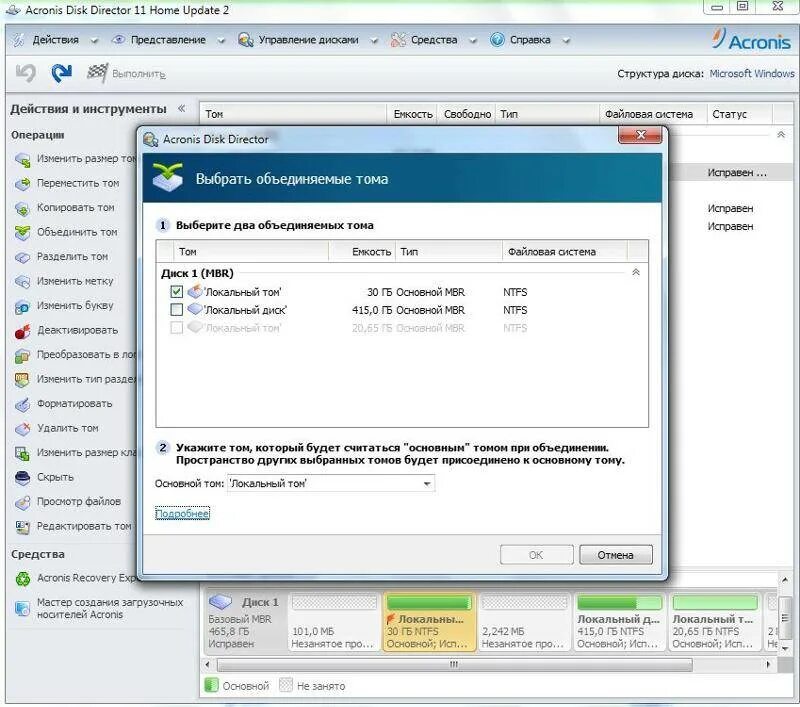This screenshot has height=707, width=800.
Task: Open the Действия menu dropdown arrow
Action: (x=94, y=41)
